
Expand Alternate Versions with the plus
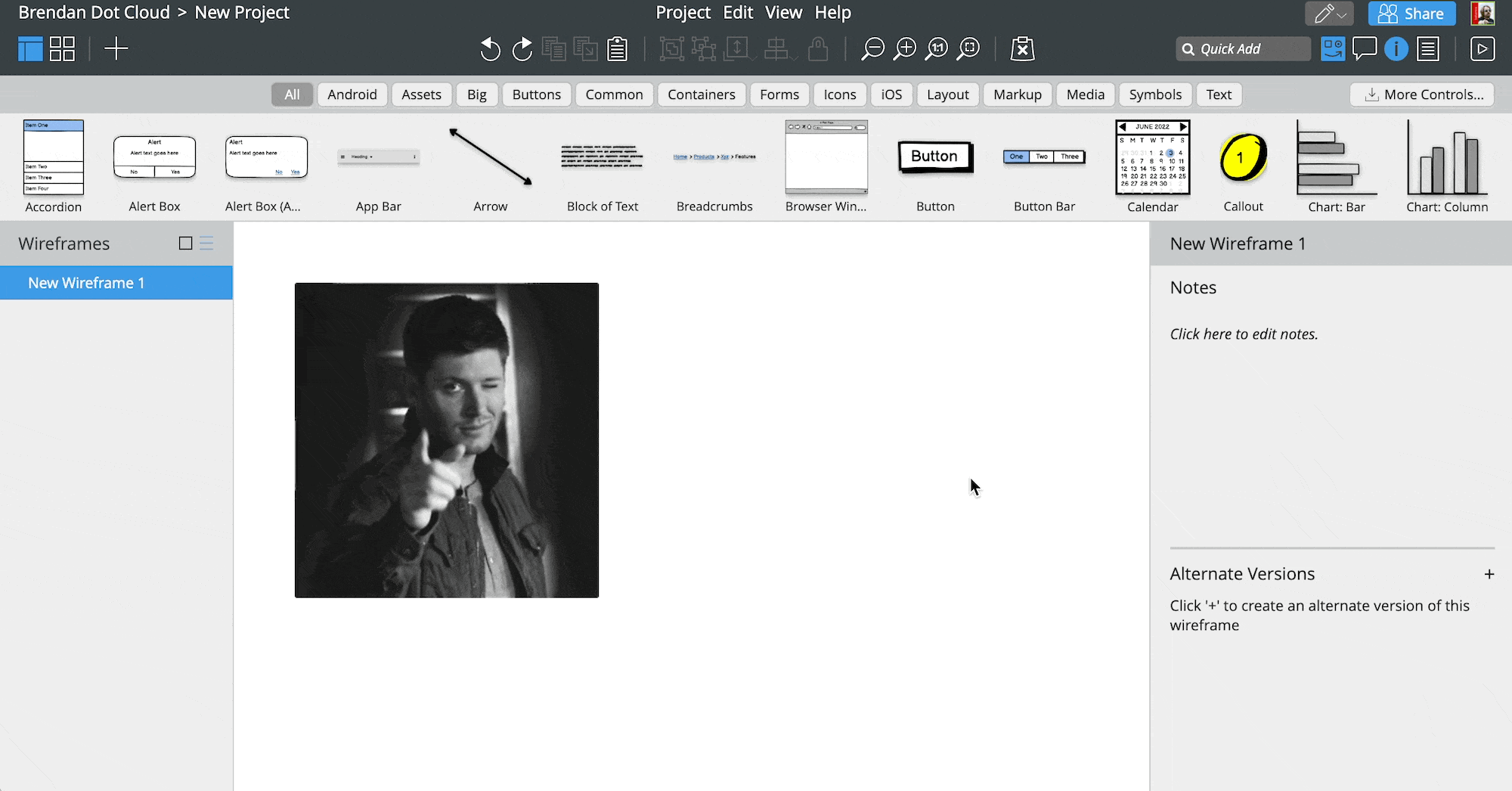pos(1489,574)
